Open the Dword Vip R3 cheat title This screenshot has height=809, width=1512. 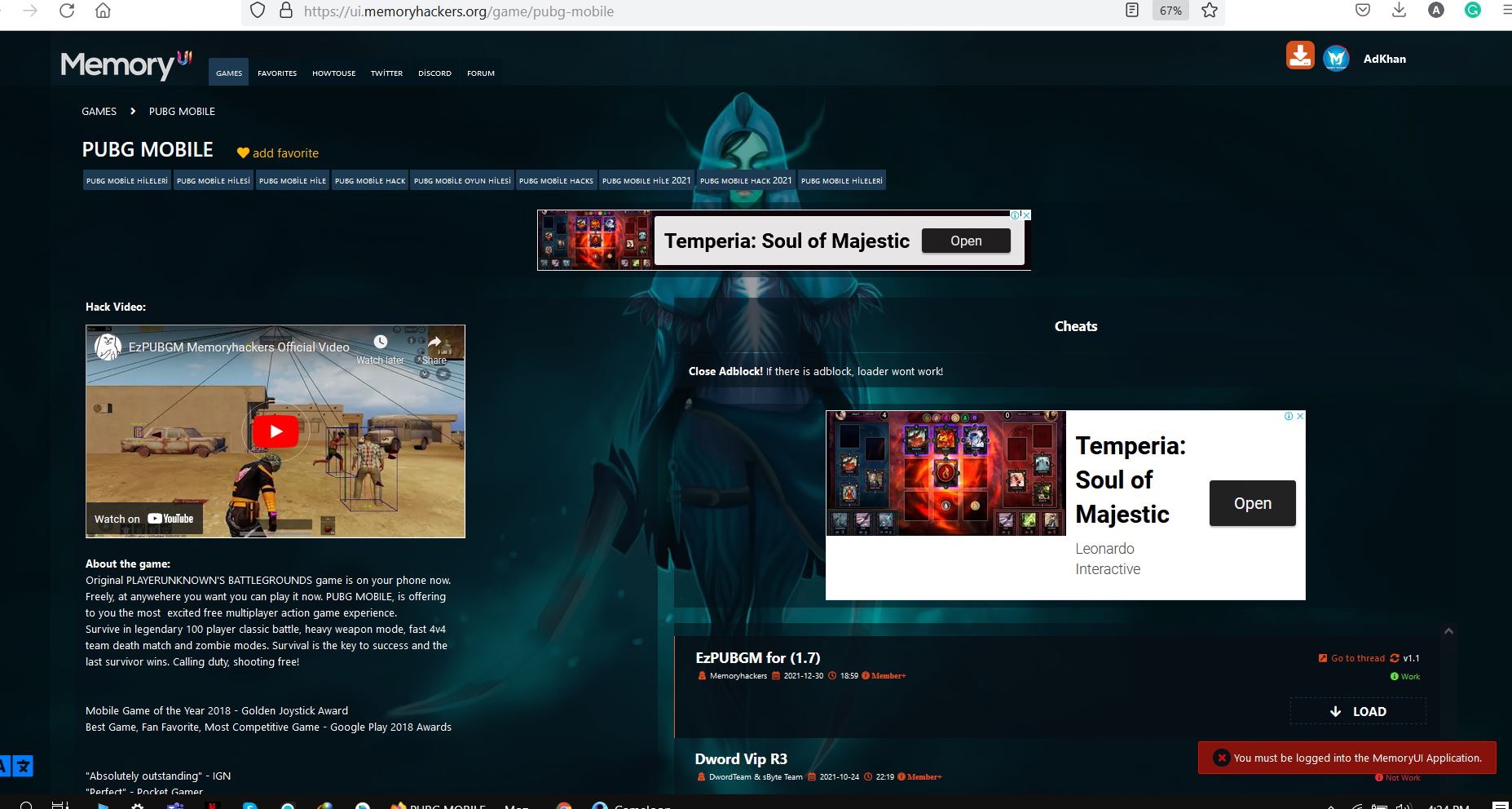pos(741,758)
